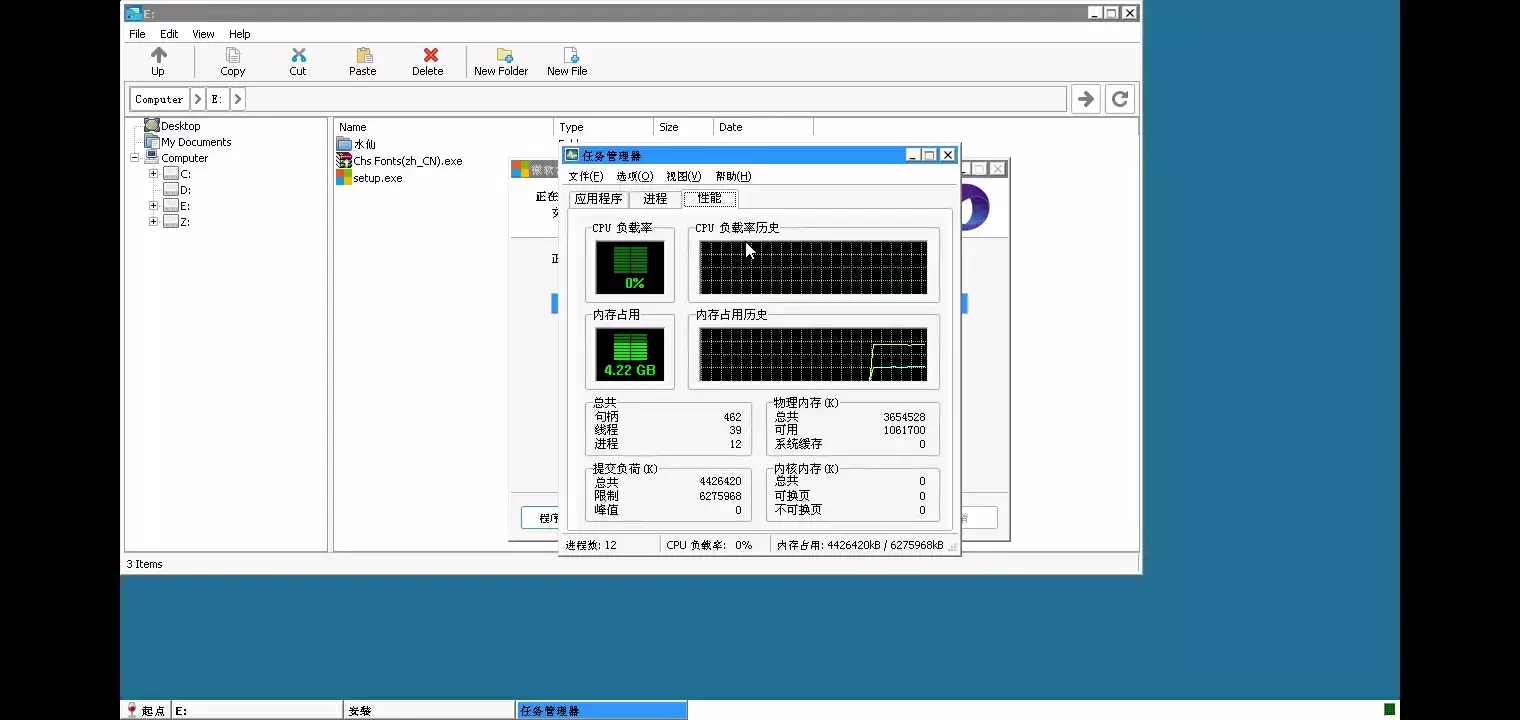Sort files by the Size column header
Viewport: 1520px width, 720px height.
[669, 127]
